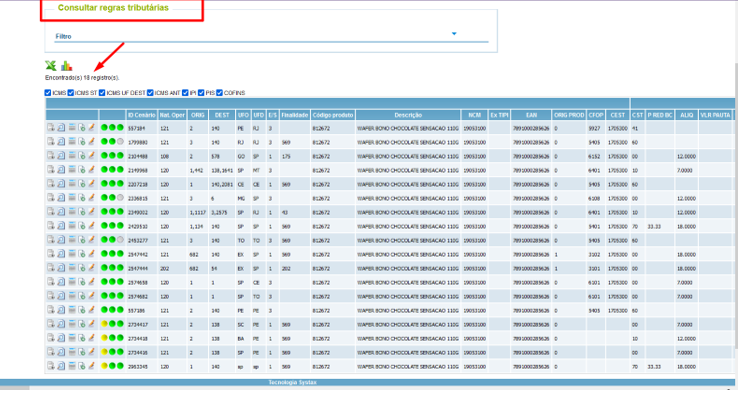The image size is (742, 397).
Task: Open first document icon for scenario 2429510
Action: click(x=51, y=226)
